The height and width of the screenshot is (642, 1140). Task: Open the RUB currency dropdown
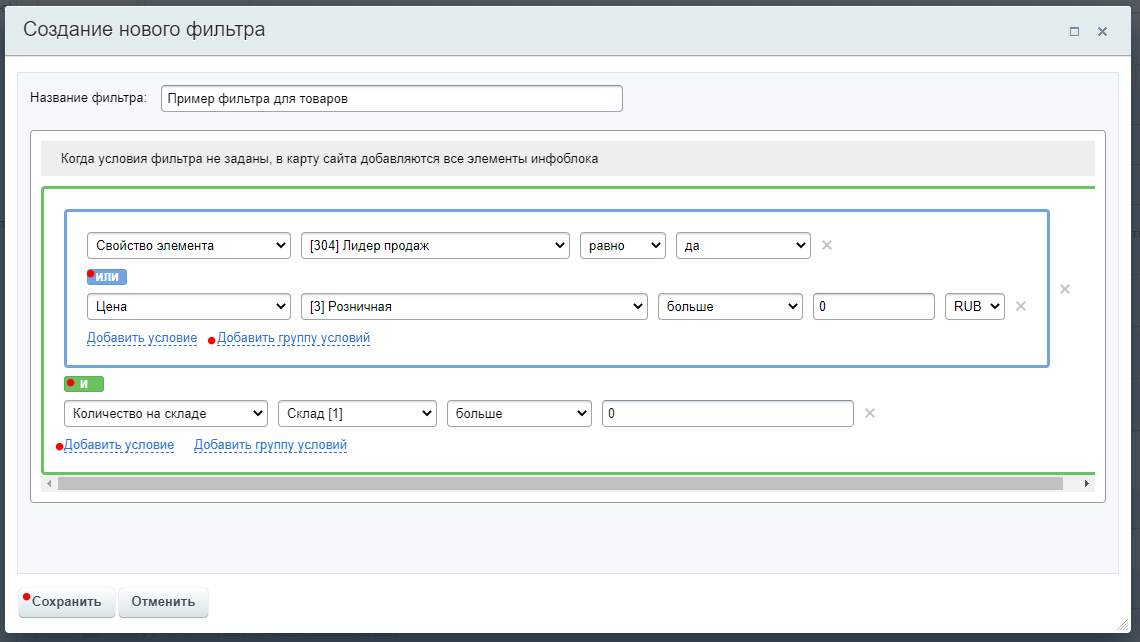pyautogui.click(x=974, y=307)
